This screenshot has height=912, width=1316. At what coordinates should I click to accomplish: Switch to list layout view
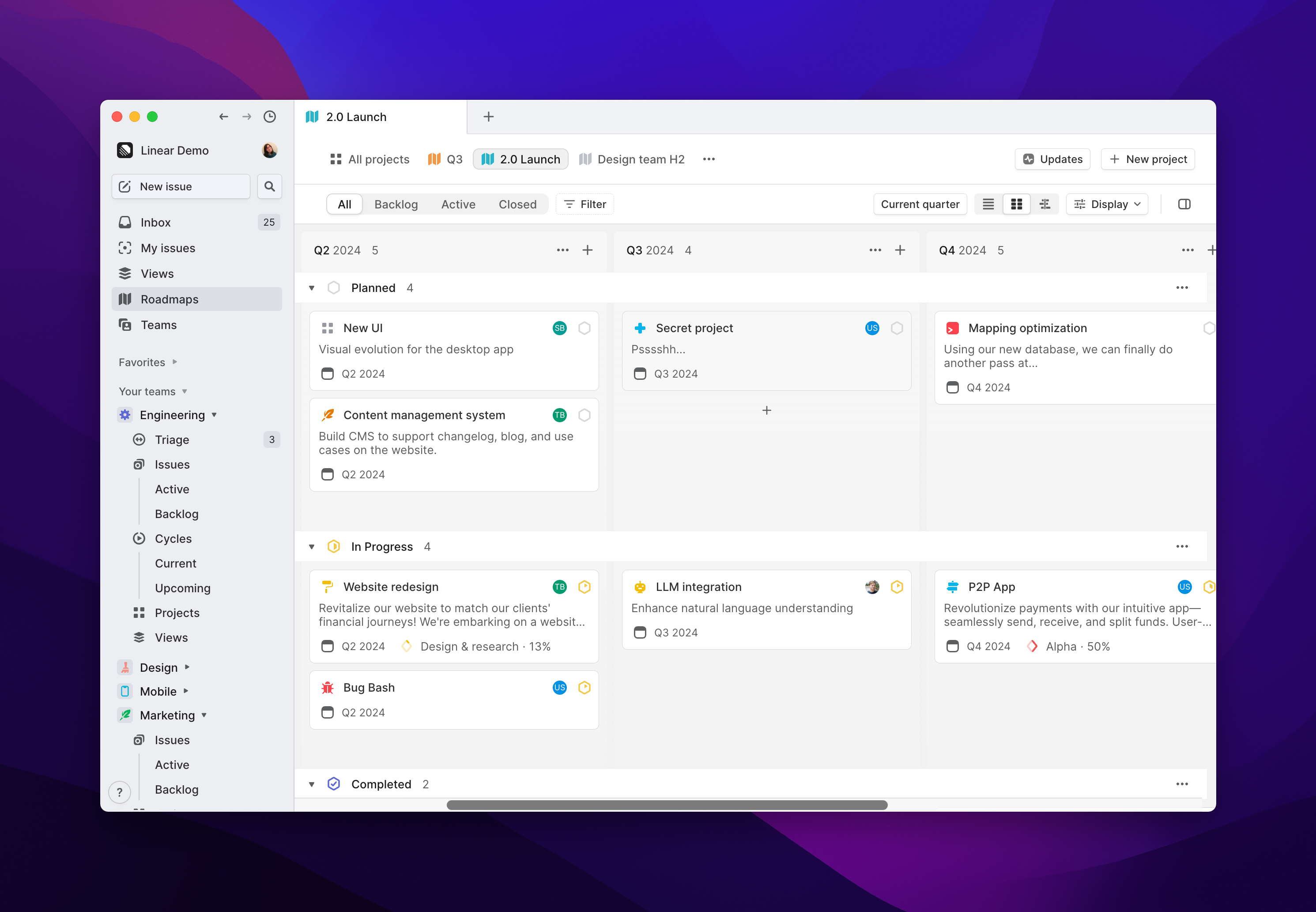click(x=988, y=204)
